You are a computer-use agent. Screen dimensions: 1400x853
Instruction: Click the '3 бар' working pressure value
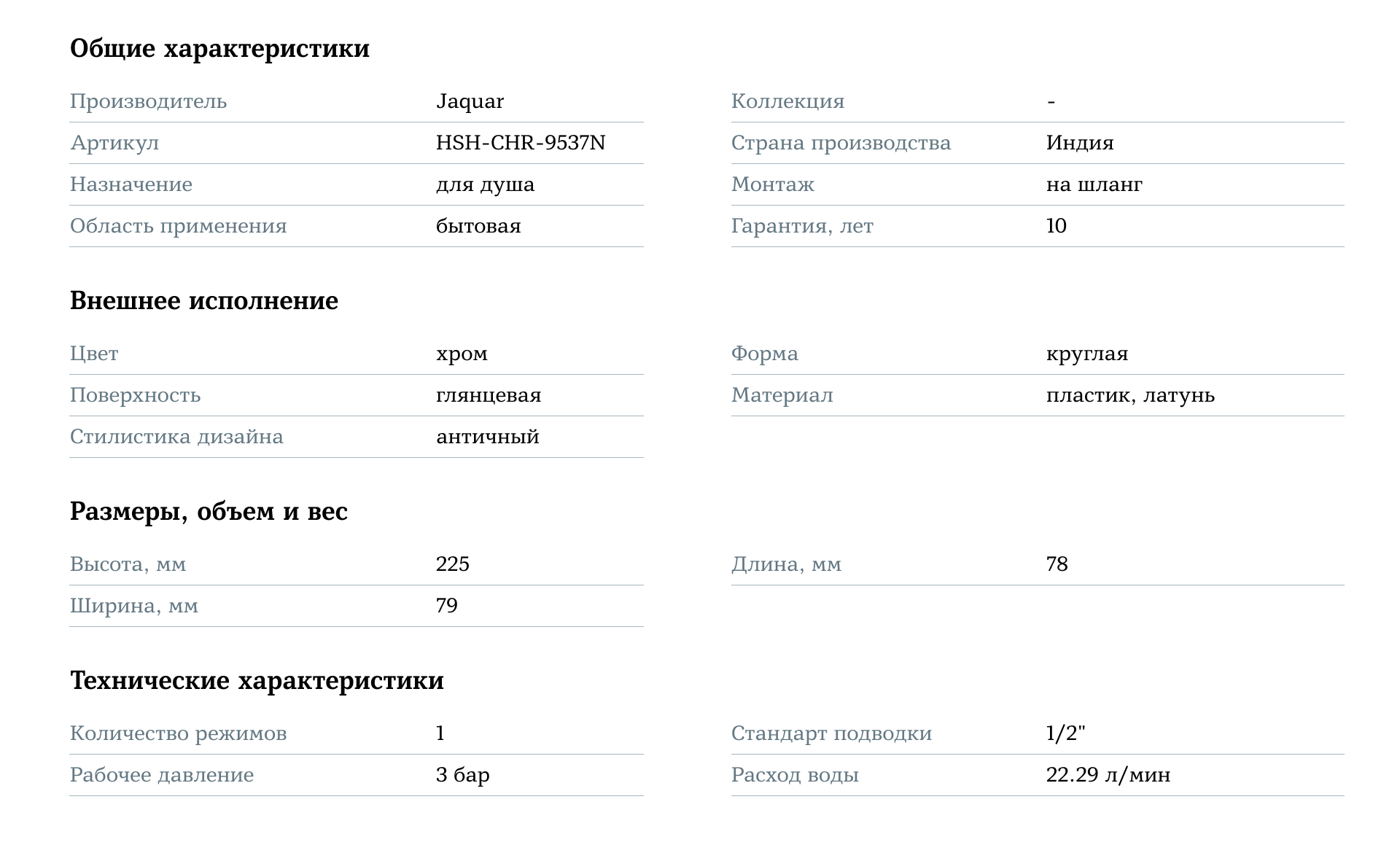coord(462,775)
